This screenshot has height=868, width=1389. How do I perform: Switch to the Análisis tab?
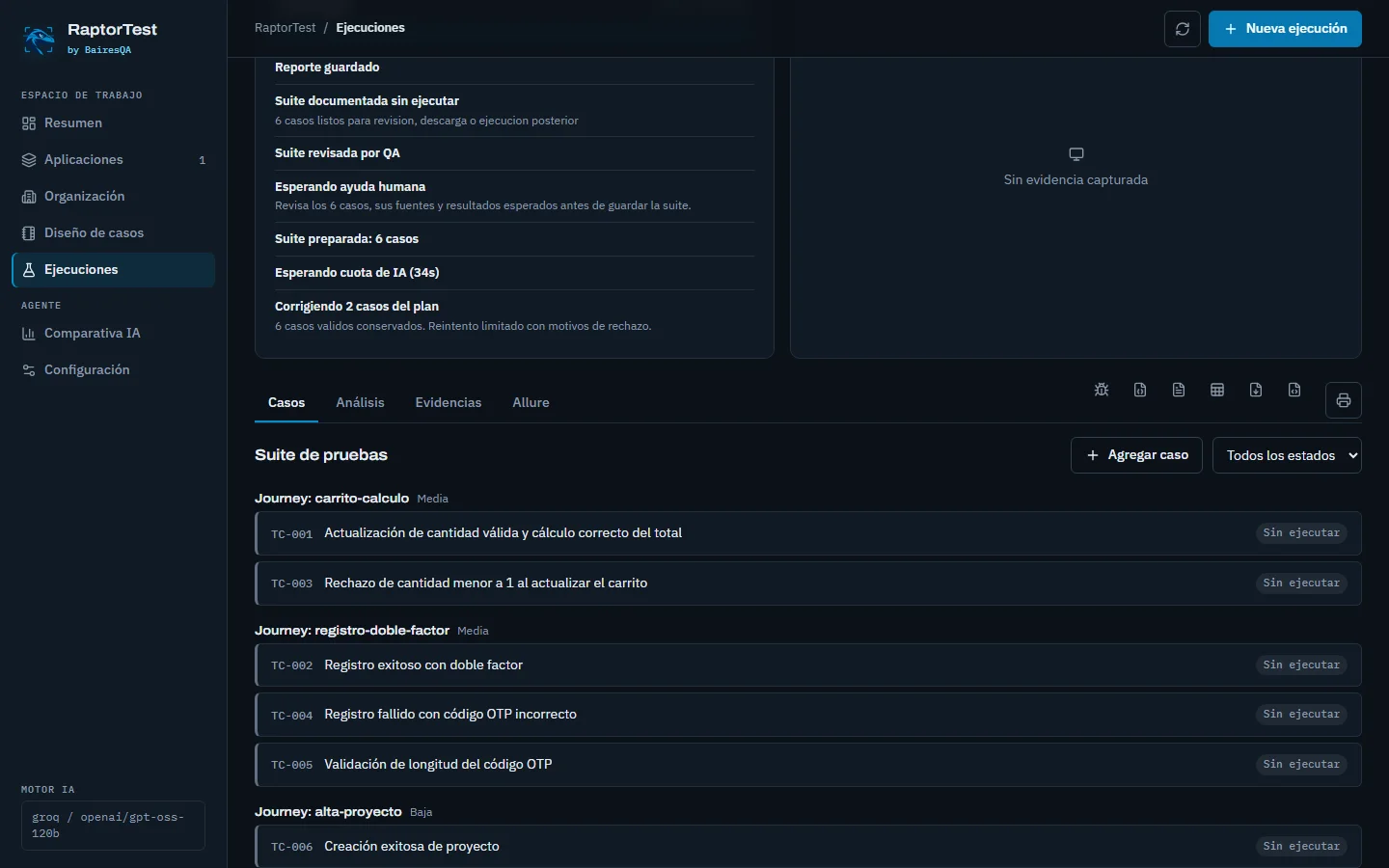pyautogui.click(x=360, y=403)
